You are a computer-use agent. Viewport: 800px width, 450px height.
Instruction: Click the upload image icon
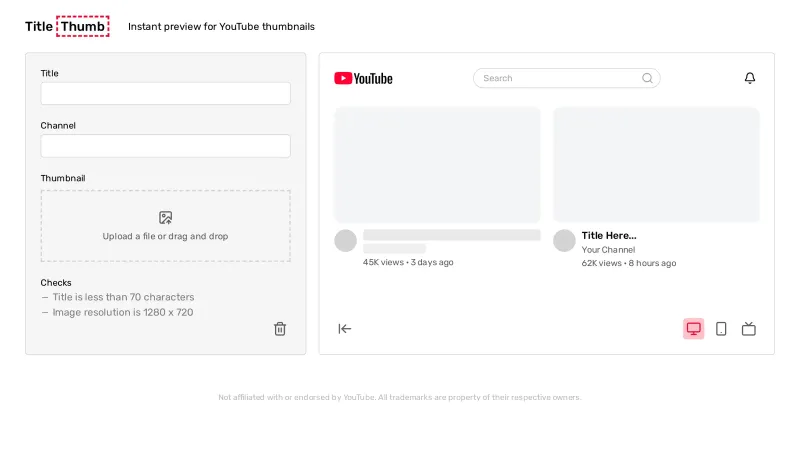[166, 217]
